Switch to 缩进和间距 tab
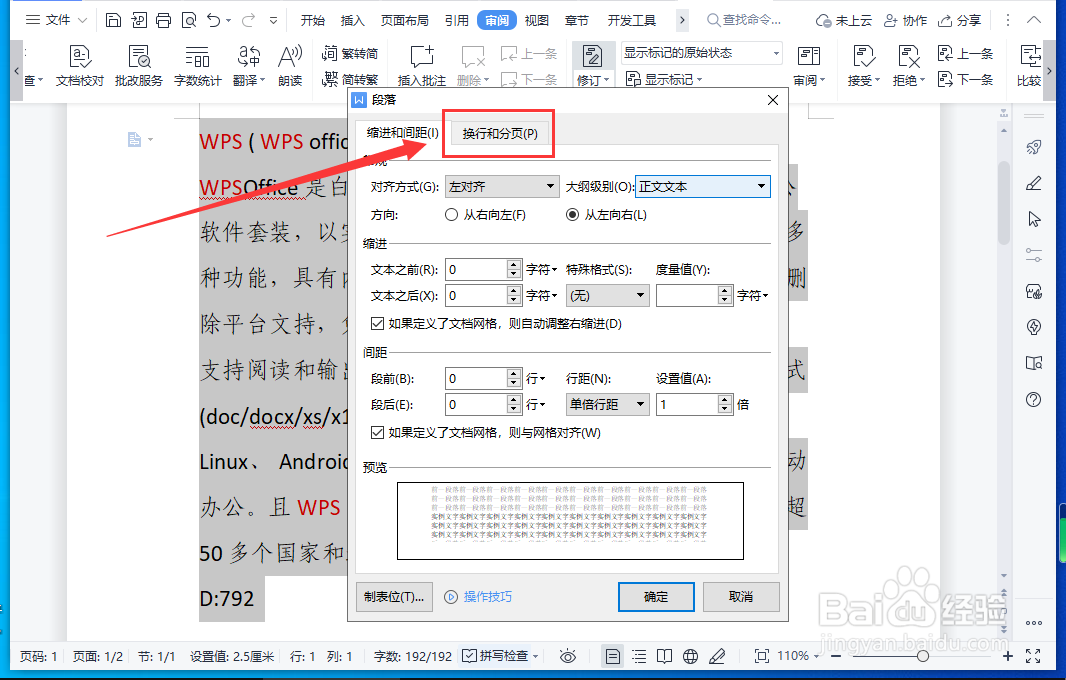This screenshot has width=1066, height=680. coord(402,133)
